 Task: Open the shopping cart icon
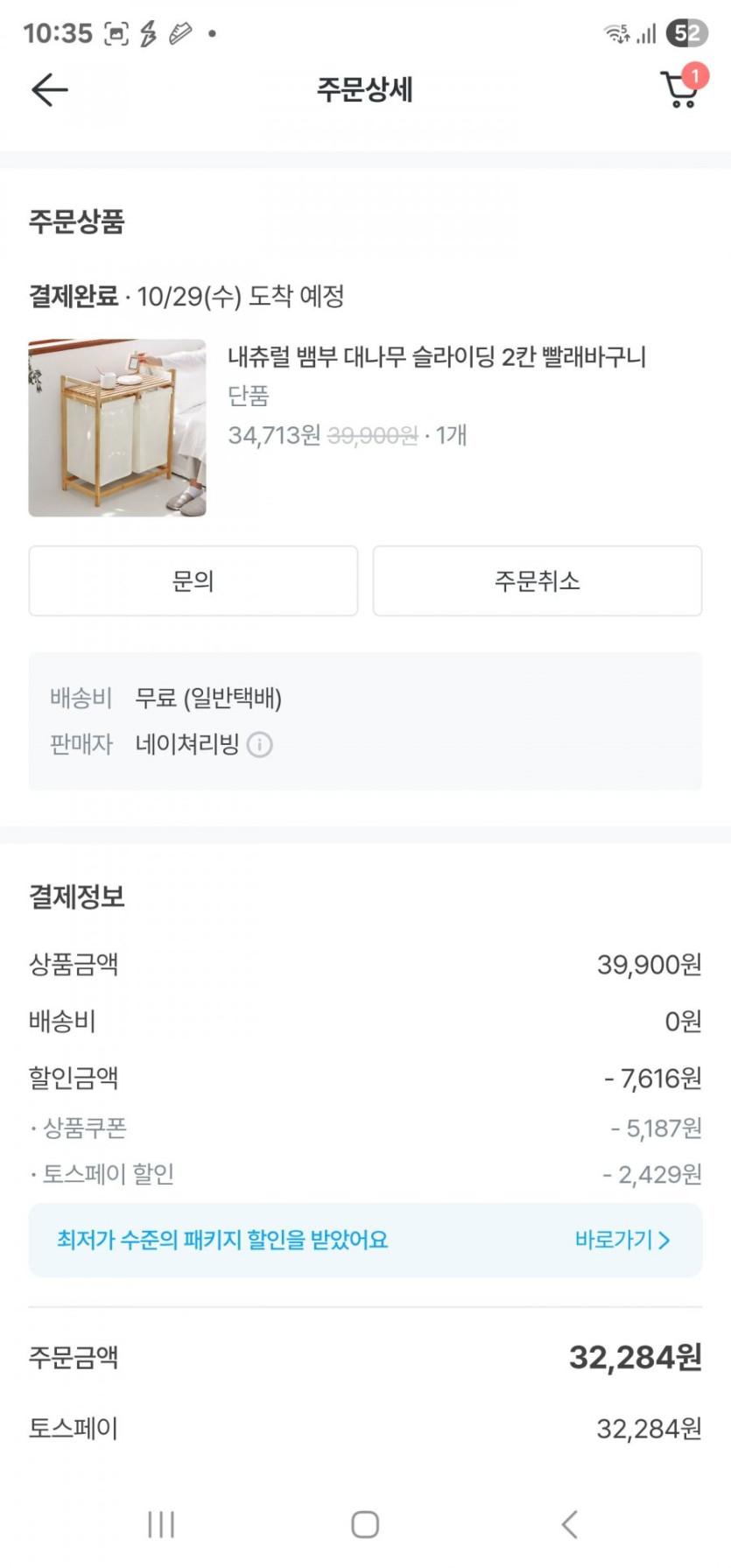(680, 89)
